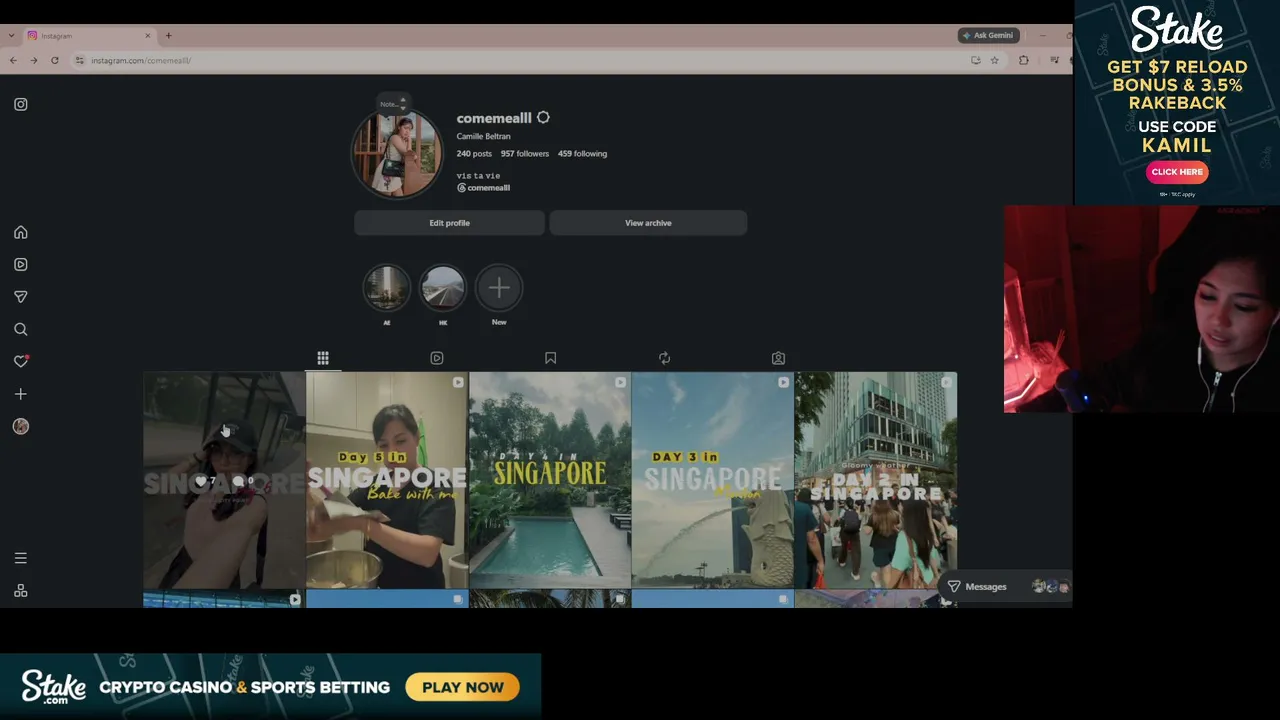Open the Day 3 in Singapore post

pyautogui.click(x=713, y=481)
